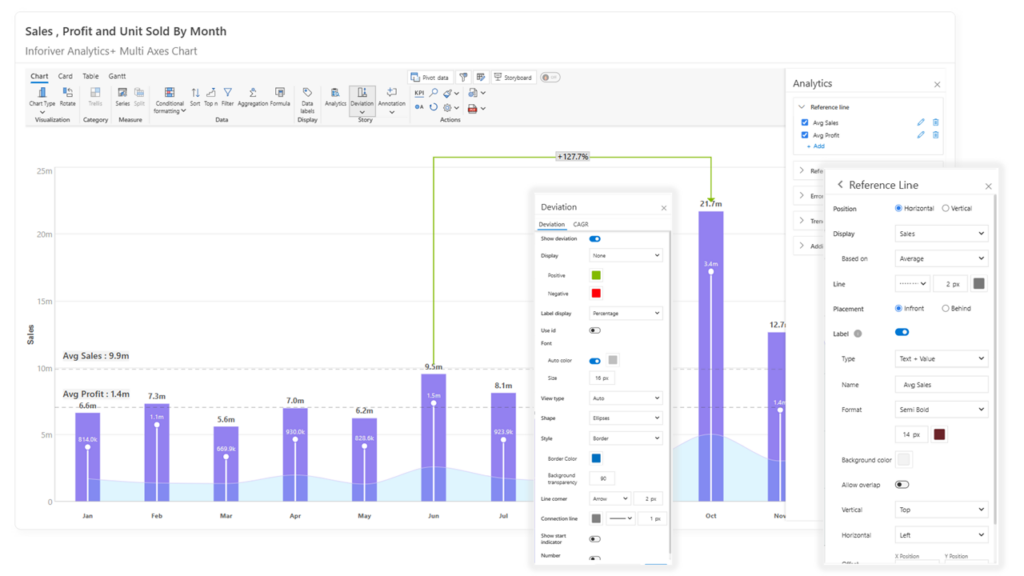Disable the Auto color font toggle
1024x576 pixels.
[x=595, y=360]
